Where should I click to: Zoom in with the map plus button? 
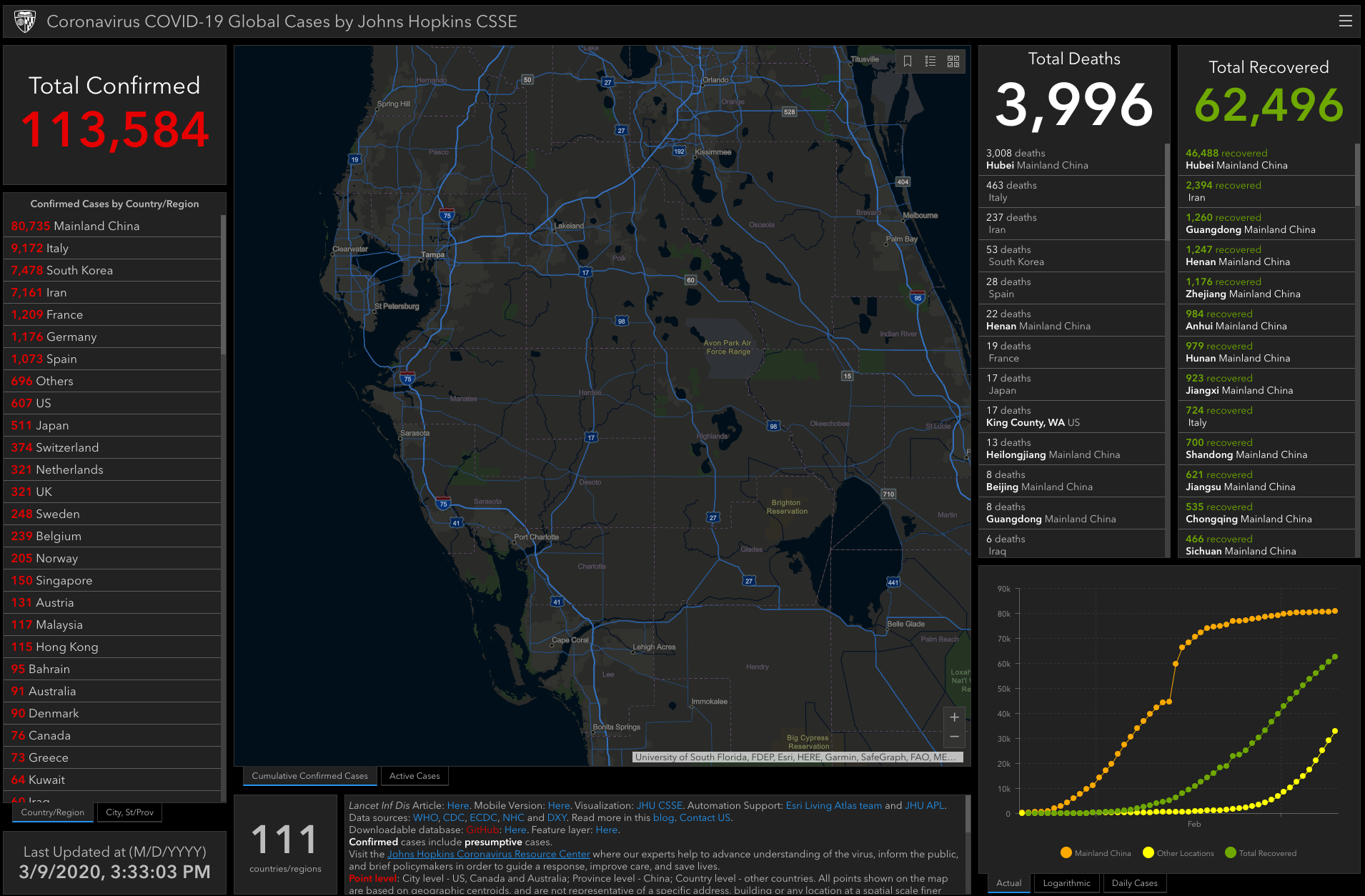954,717
